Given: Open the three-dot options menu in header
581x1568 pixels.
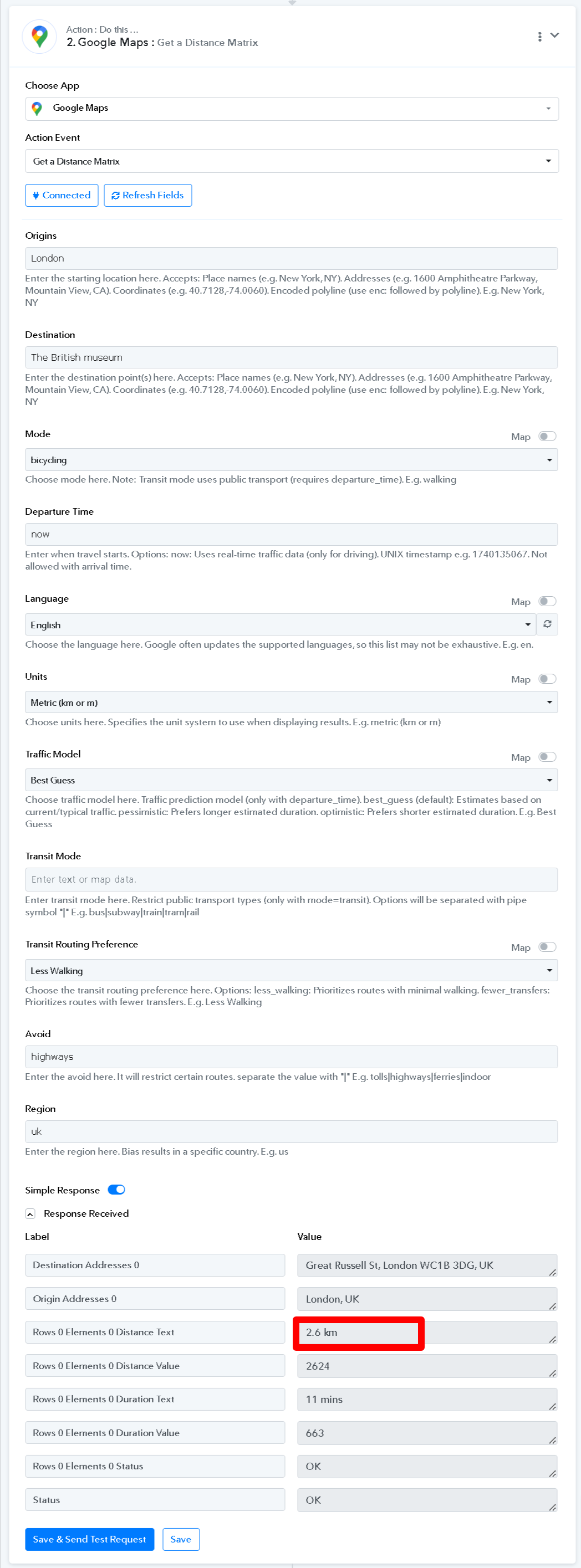Looking at the screenshot, I should click(539, 37).
